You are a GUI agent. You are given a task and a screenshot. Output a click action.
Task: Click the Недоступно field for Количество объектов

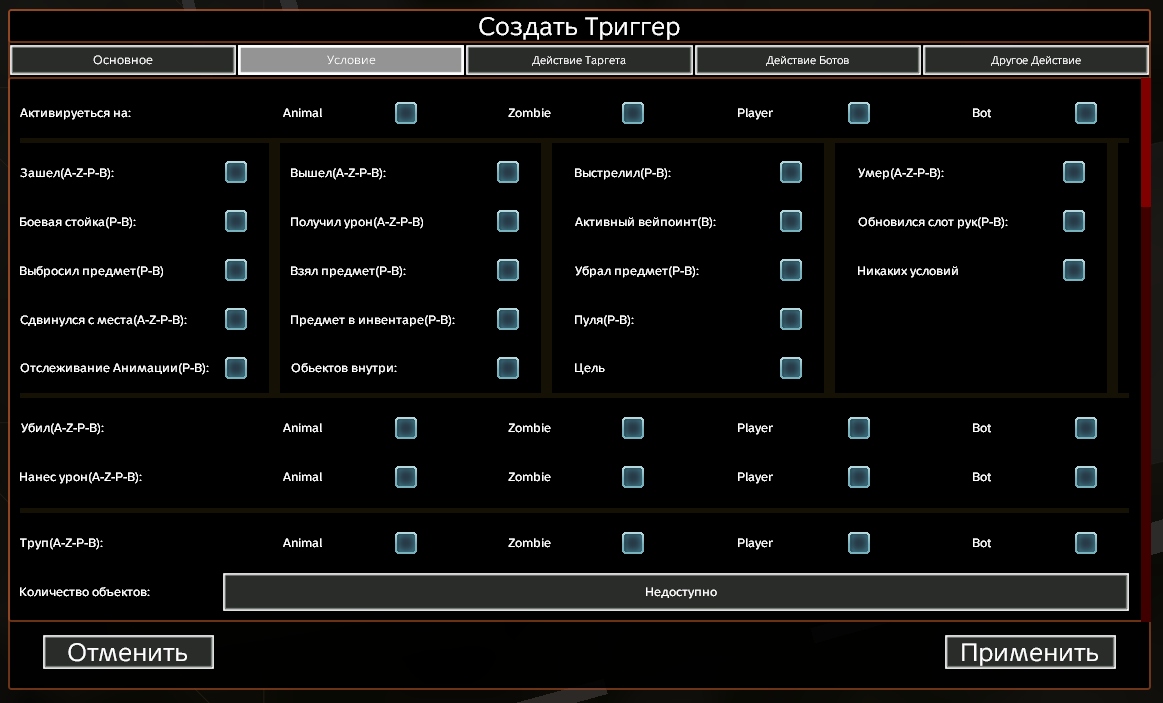(x=675, y=592)
